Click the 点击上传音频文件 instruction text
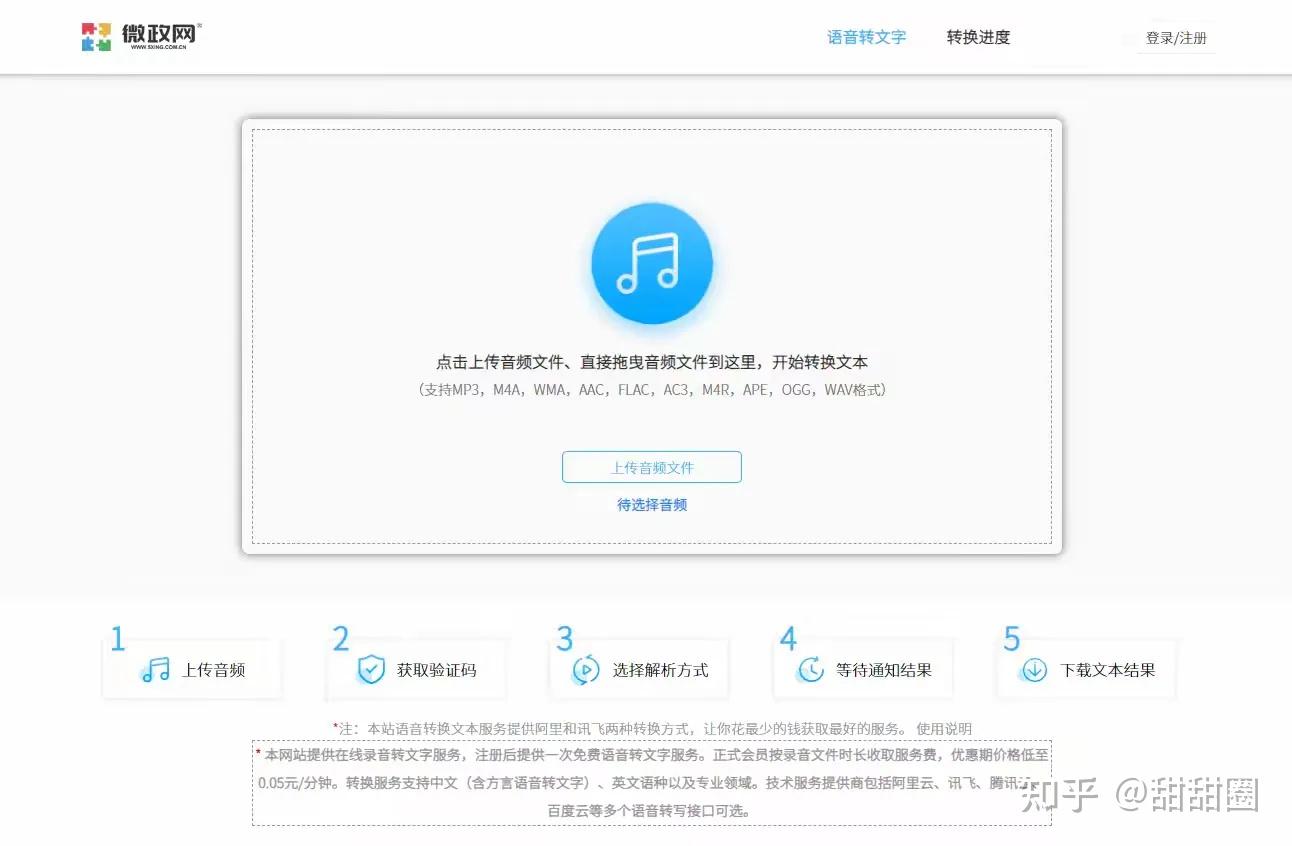This screenshot has width=1292, height=846. [x=652, y=362]
